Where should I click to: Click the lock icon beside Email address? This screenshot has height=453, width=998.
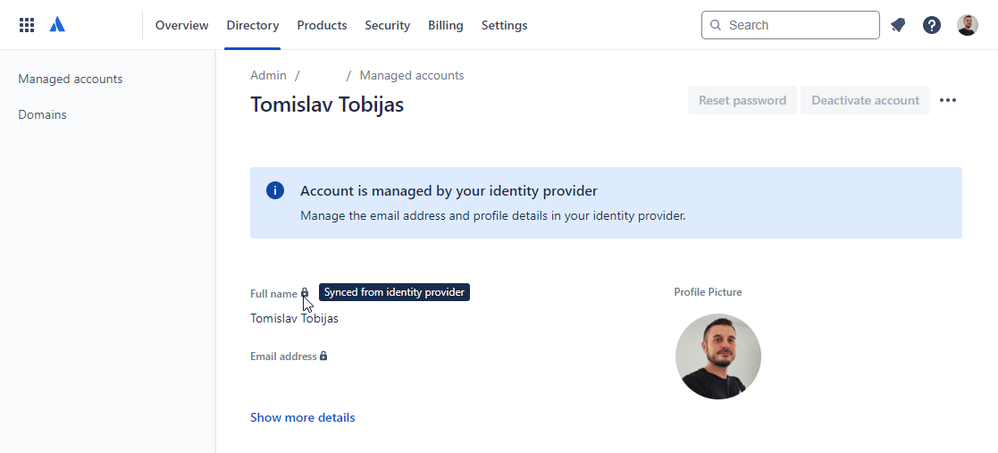click(323, 356)
